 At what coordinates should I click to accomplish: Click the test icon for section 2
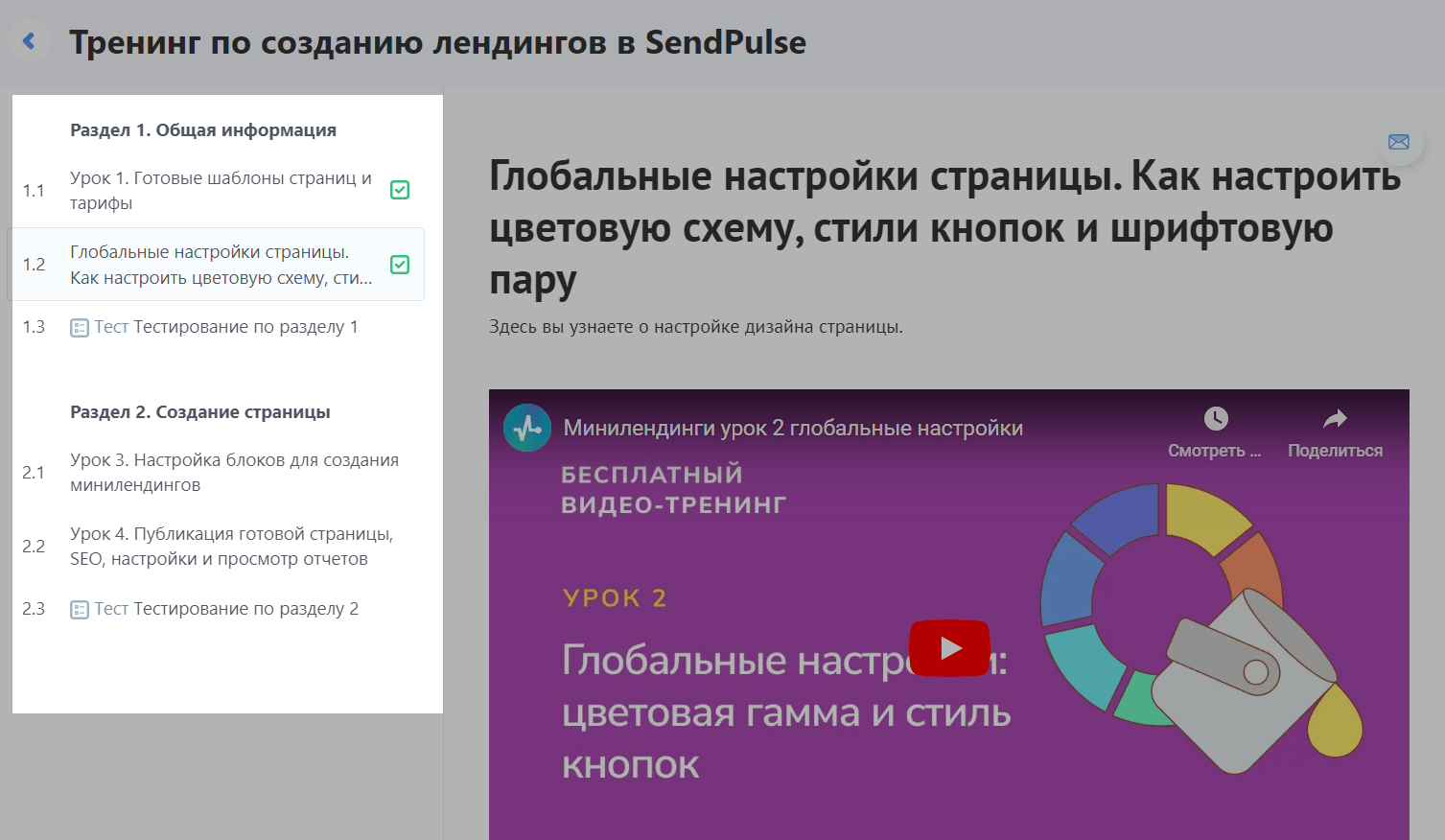click(x=80, y=610)
